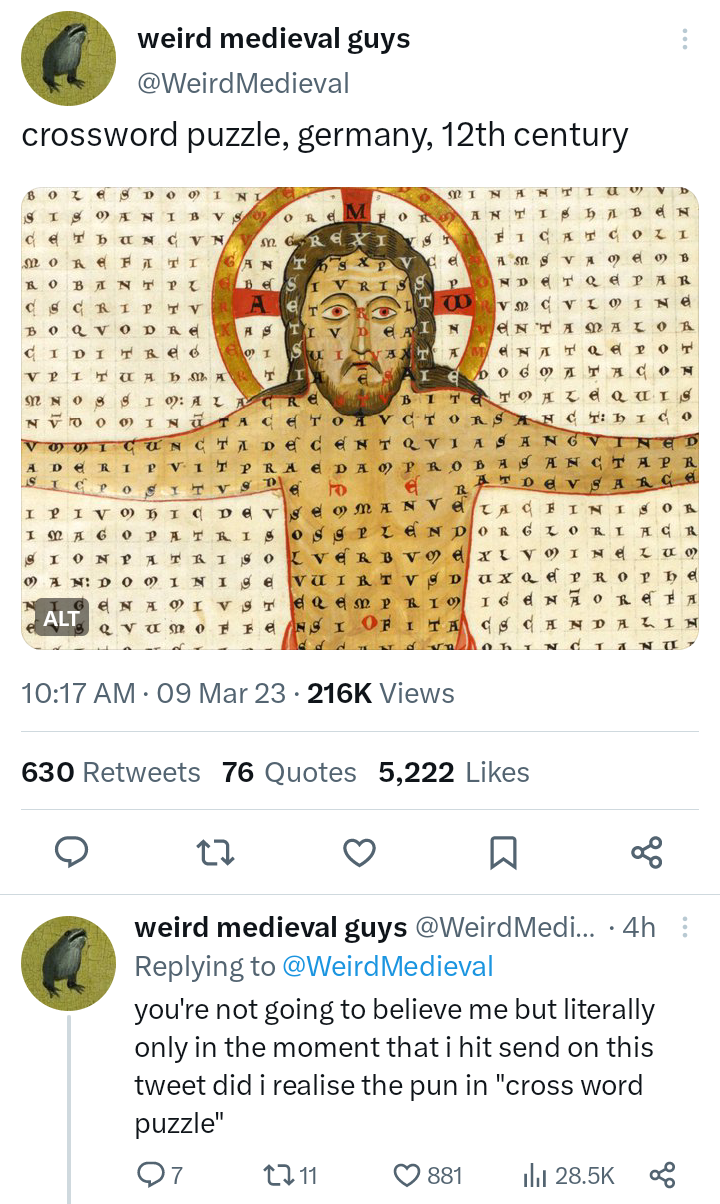Open the ALT badge on the image
This screenshot has width=720, height=1204.
click(x=62, y=616)
